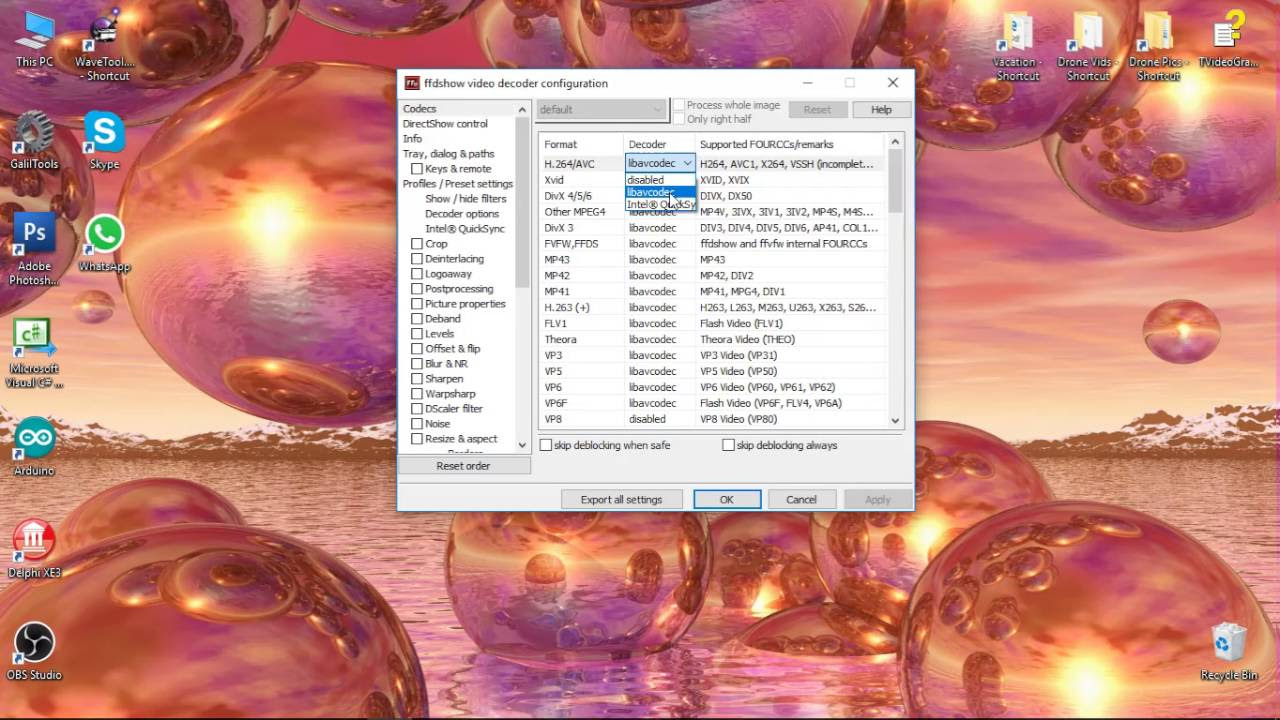The height and width of the screenshot is (720, 1280).
Task: Toggle Logoaway checkbox
Action: pyautogui.click(x=417, y=274)
